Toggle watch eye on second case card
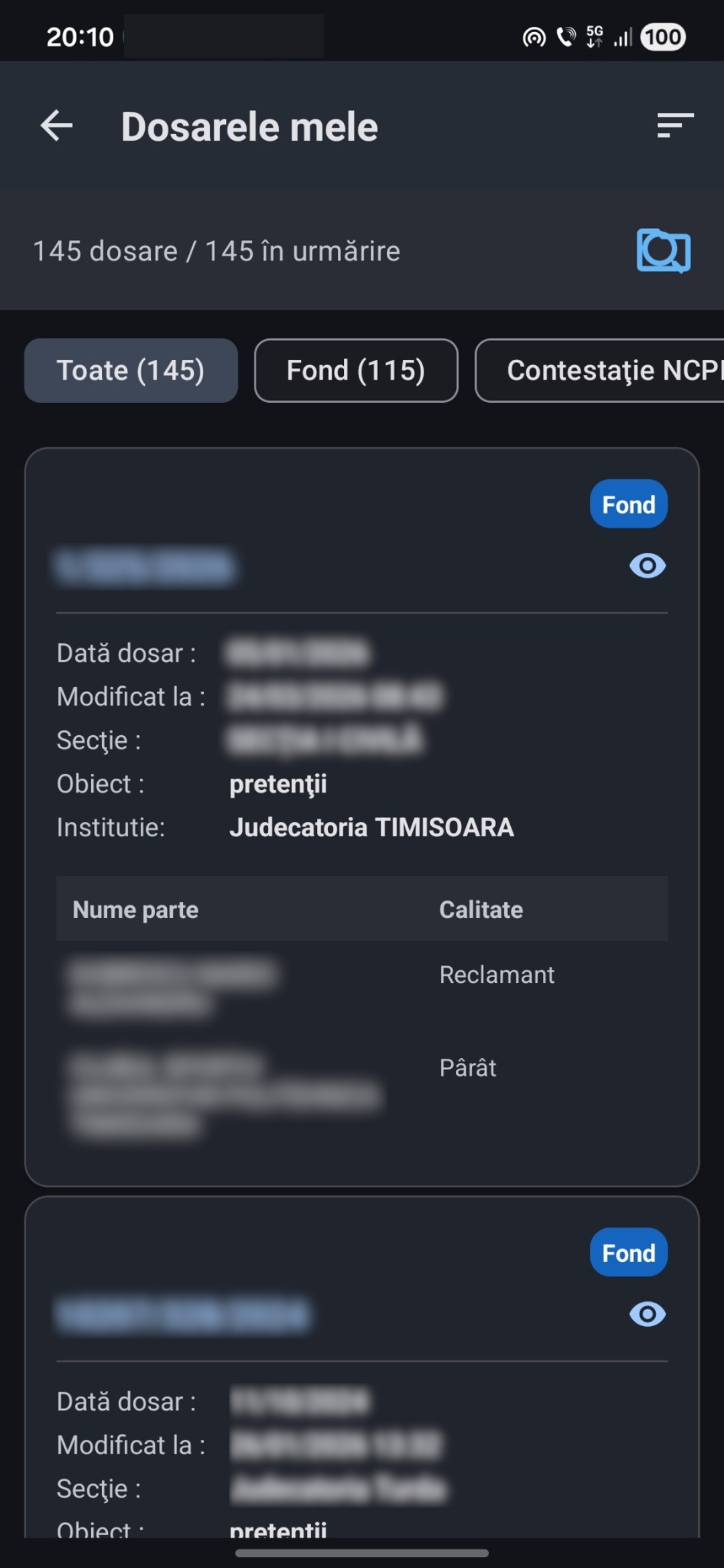 coord(647,1314)
